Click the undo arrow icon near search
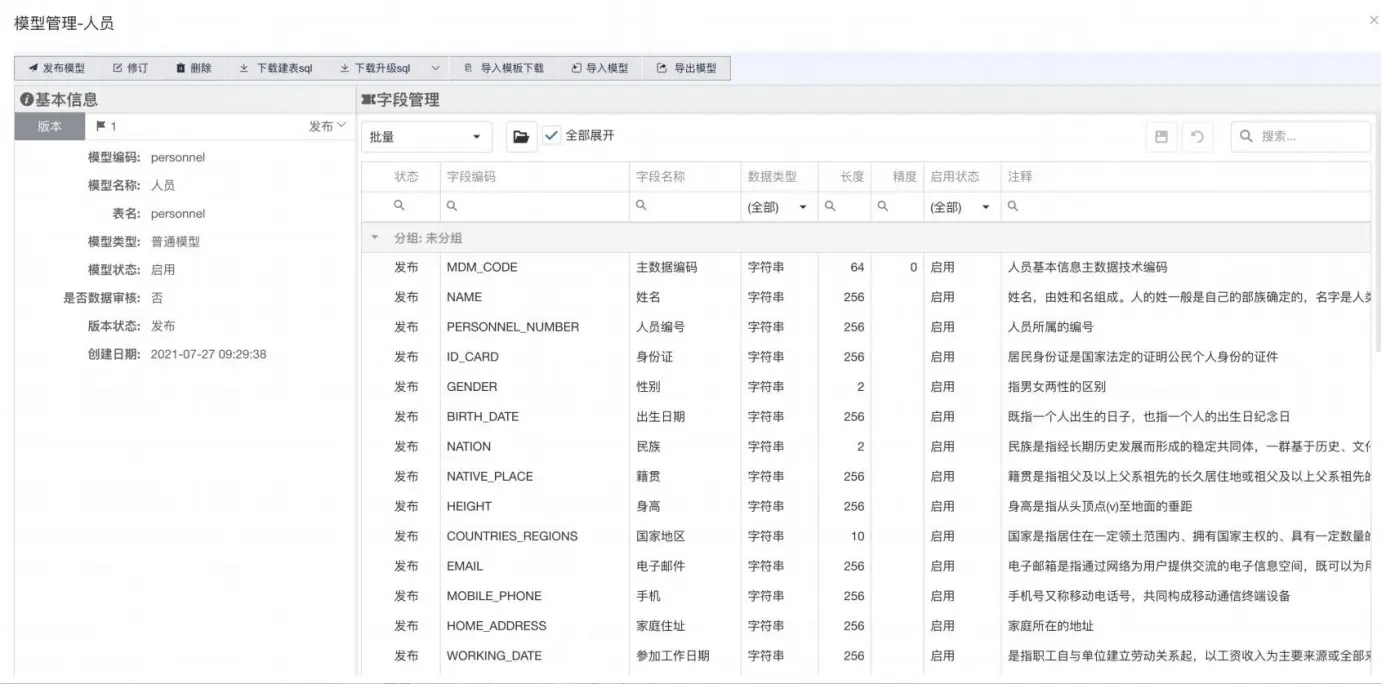The image size is (1382, 684). click(1197, 137)
